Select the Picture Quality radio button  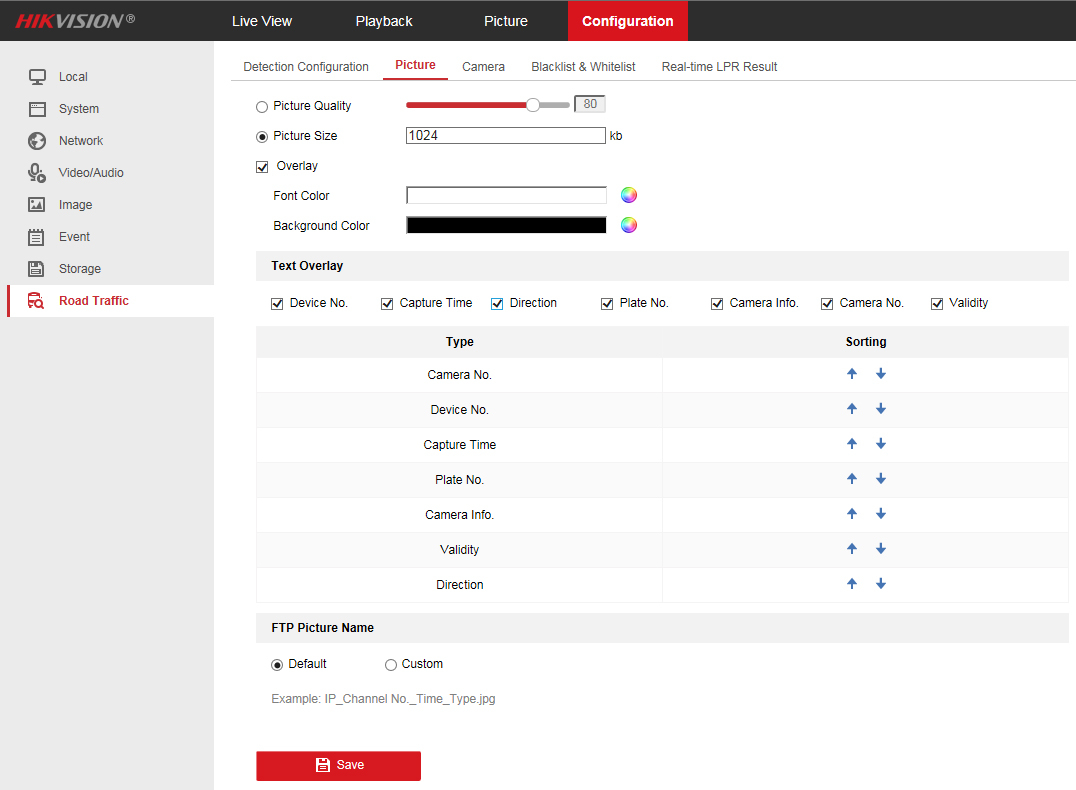click(x=262, y=107)
